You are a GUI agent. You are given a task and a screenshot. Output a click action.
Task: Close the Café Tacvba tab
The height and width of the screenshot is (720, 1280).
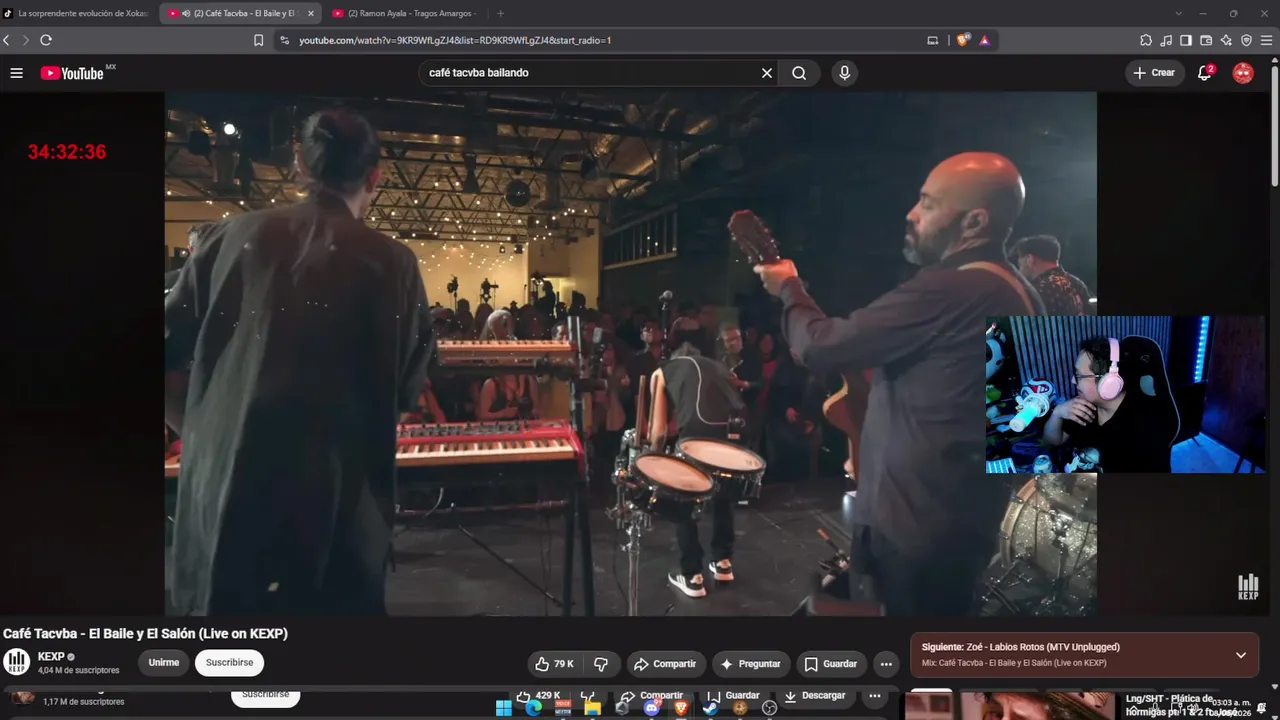point(311,13)
